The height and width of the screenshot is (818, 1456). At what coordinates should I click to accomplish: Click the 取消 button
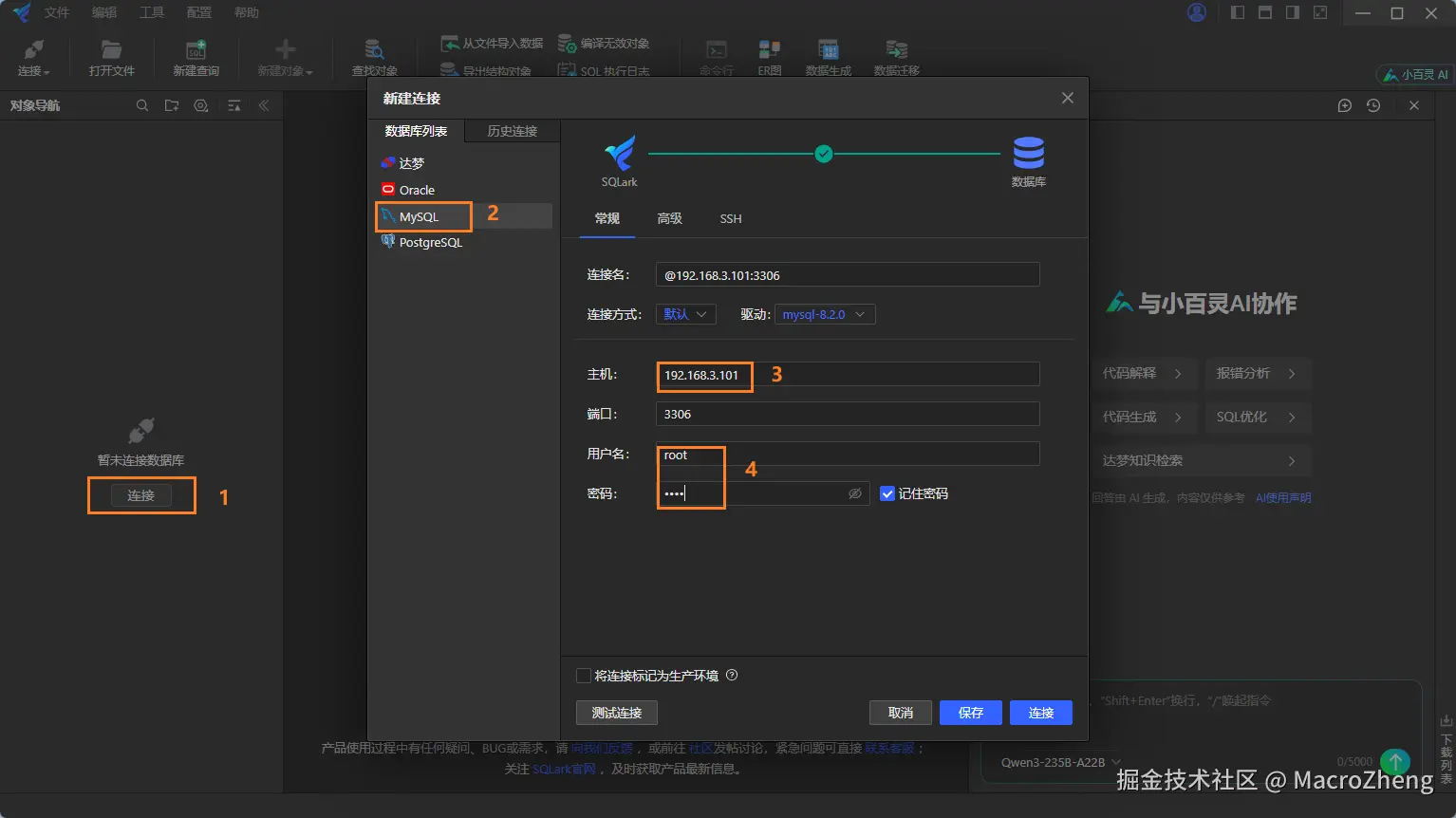pos(901,713)
